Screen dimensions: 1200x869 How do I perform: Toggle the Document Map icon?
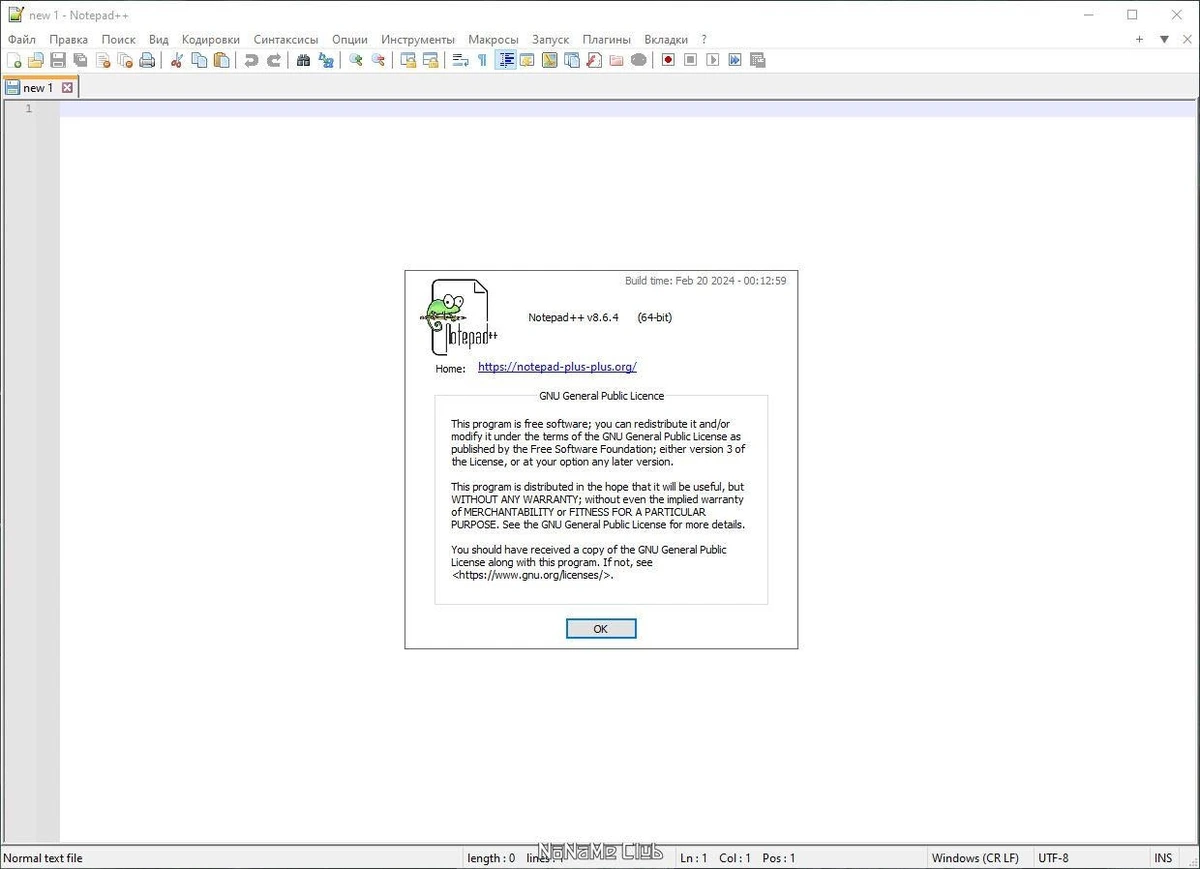[x=549, y=60]
